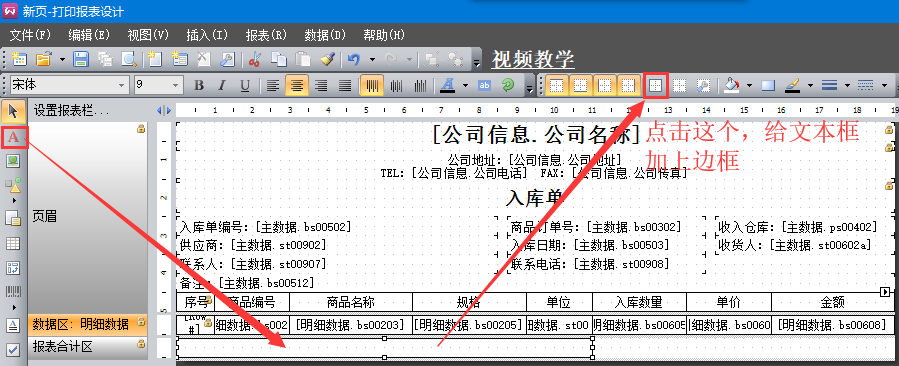Image resolution: width=899 pixels, height=366 pixels.
Task: Toggle underline formatting
Action: (245, 85)
